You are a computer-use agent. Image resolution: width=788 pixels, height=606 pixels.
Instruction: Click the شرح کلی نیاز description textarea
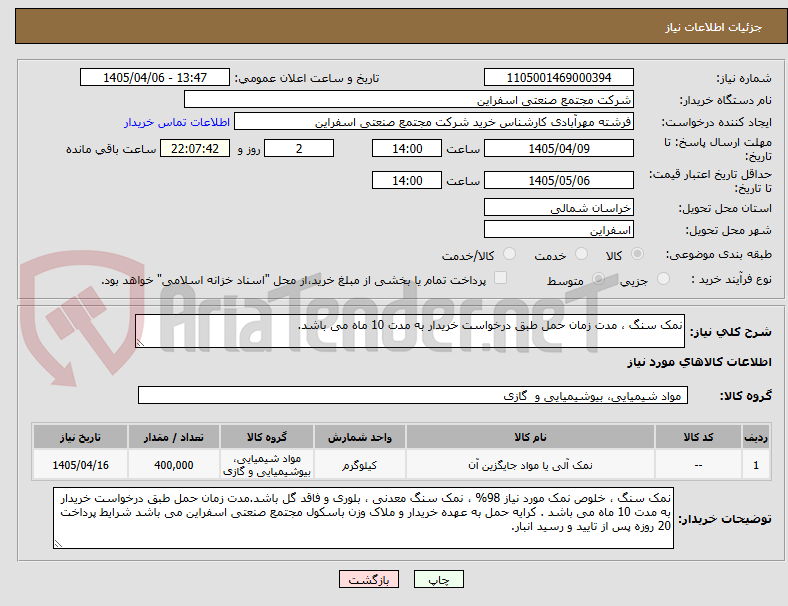410,331
